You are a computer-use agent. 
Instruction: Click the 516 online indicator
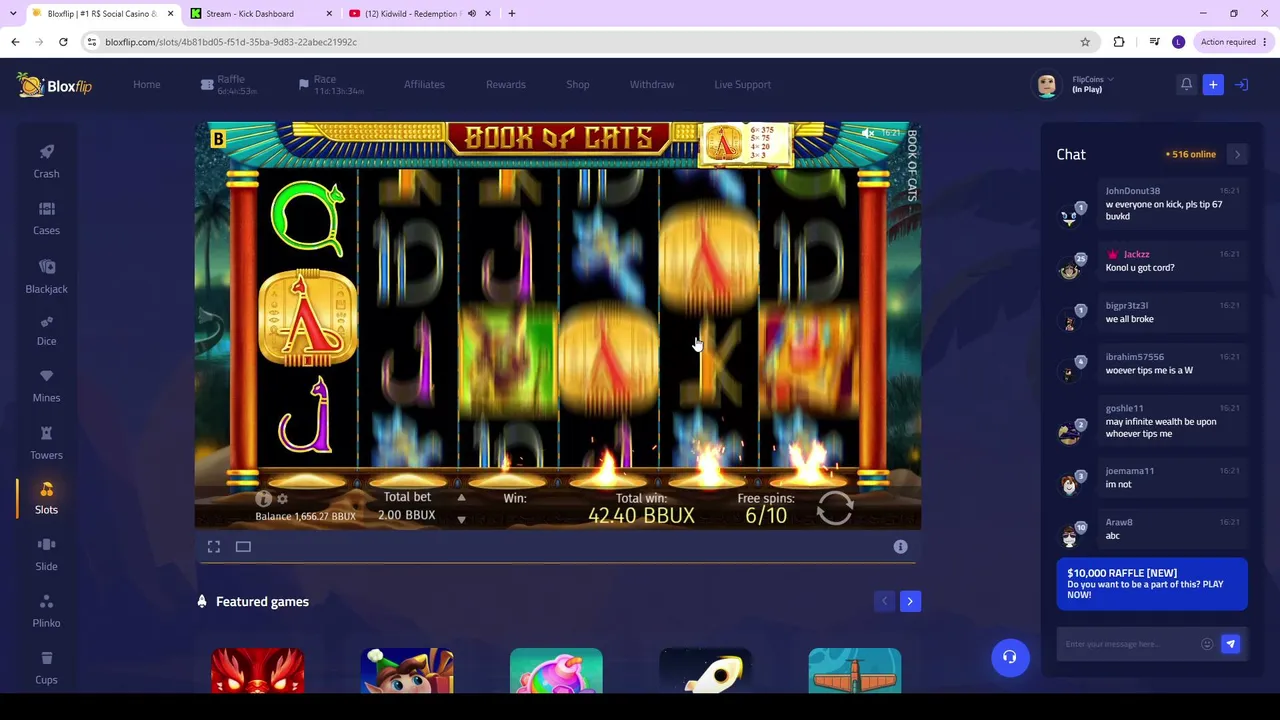1191,155
